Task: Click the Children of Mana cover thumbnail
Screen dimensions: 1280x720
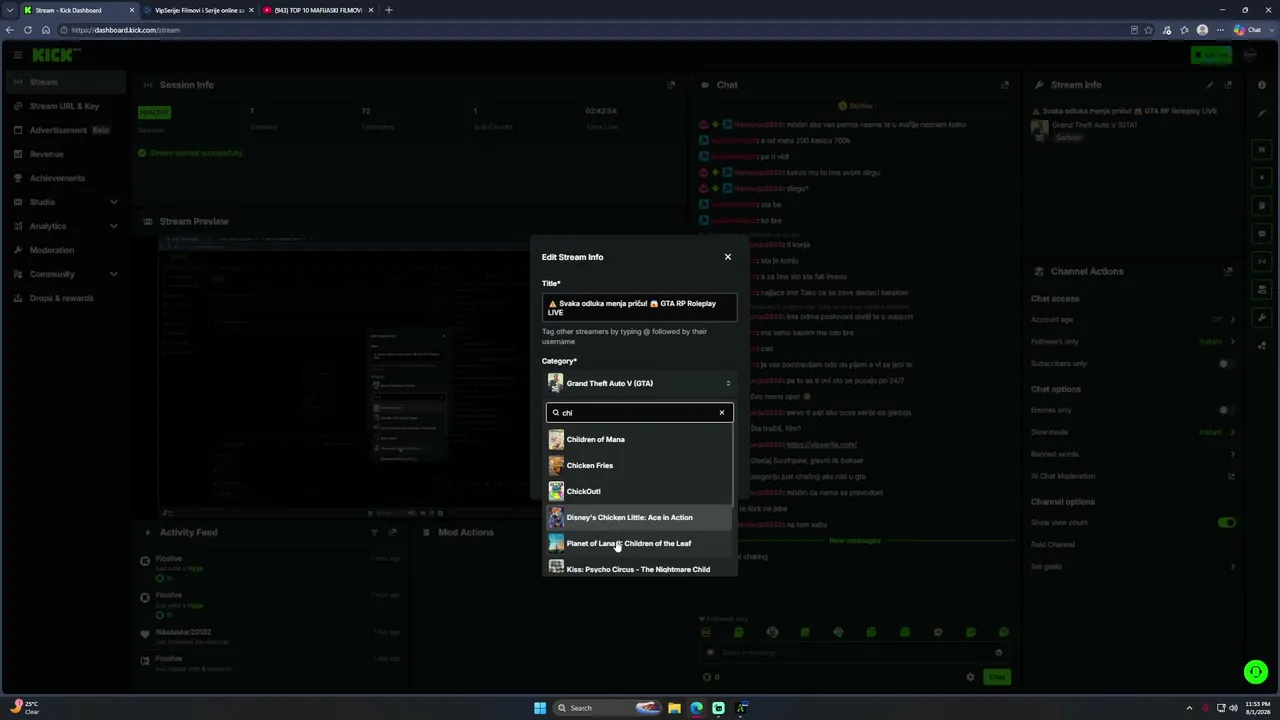Action: pyautogui.click(x=556, y=439)
